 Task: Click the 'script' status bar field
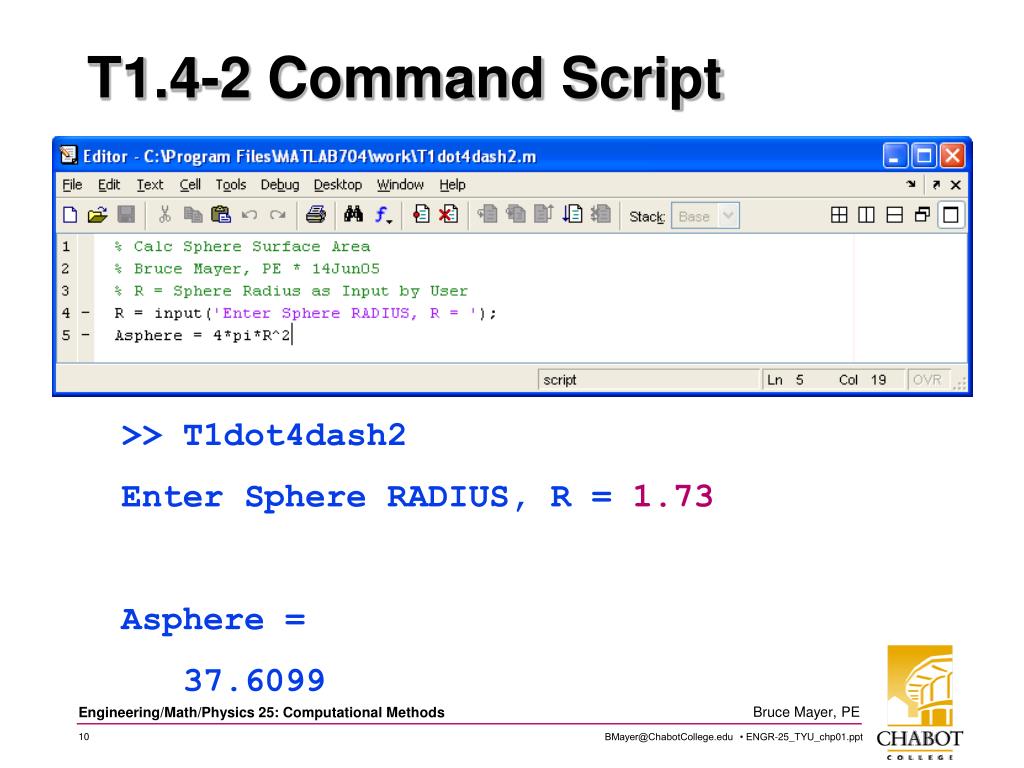click(x=648, y=380)
